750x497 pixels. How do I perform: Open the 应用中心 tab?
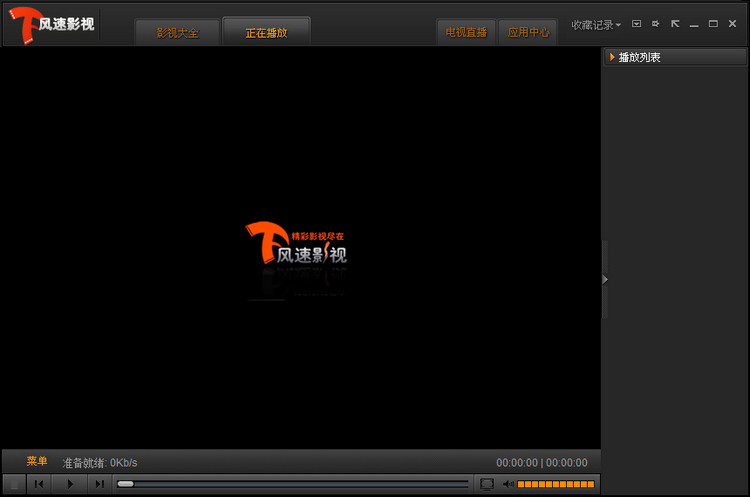pos(528,32)
